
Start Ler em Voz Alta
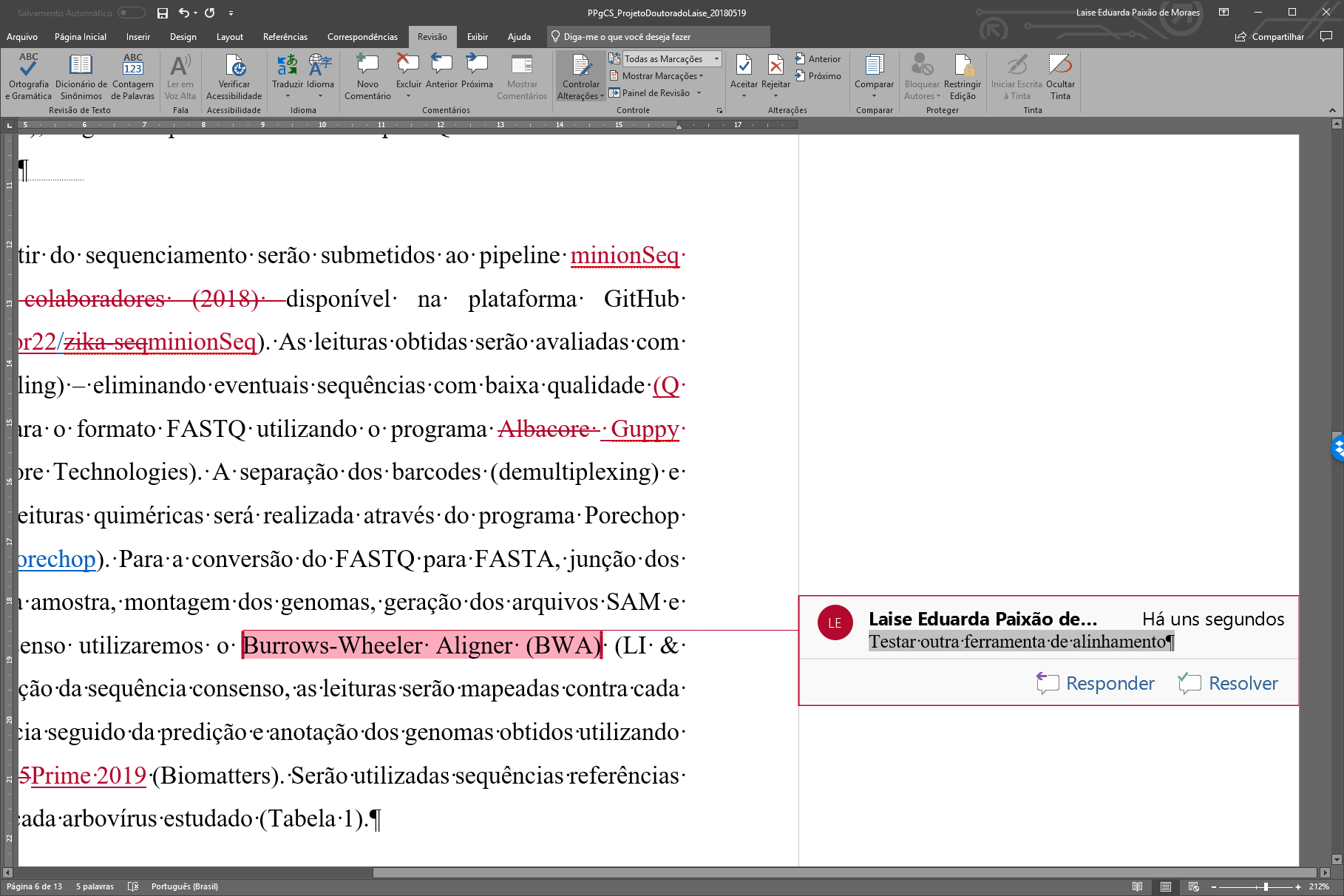180,77
